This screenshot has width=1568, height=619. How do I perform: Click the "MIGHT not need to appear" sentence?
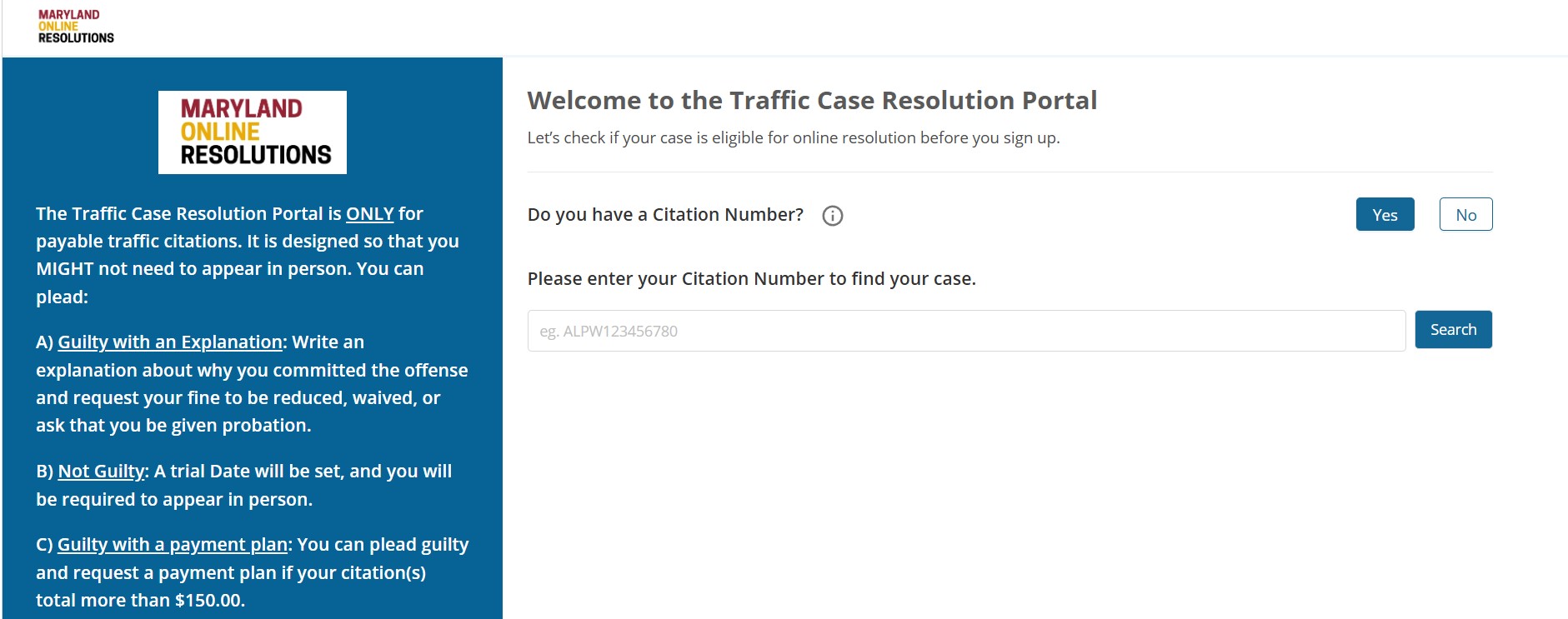tap(229, 269)
